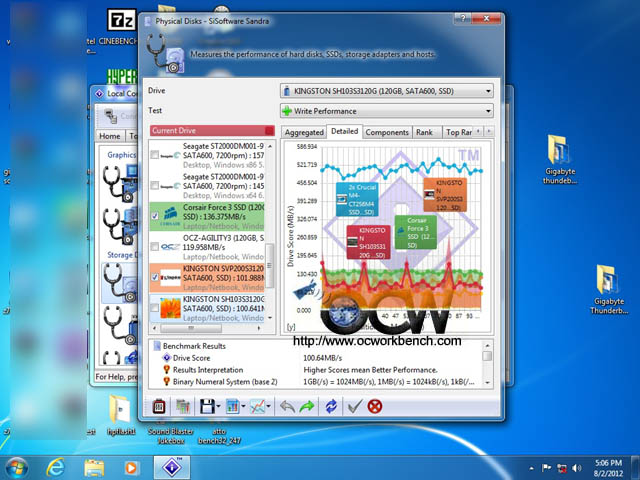This screenshot has width=640, height=480.
Task: Click the drive list vertical scrollbar thumb
Action: point(269,265)
